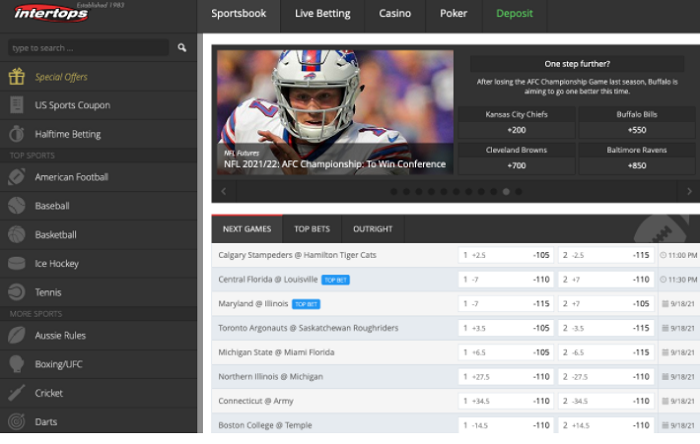Select the Halftime Betting stopwatch icon
Screen dimensions: 700x444
(16, 134)
